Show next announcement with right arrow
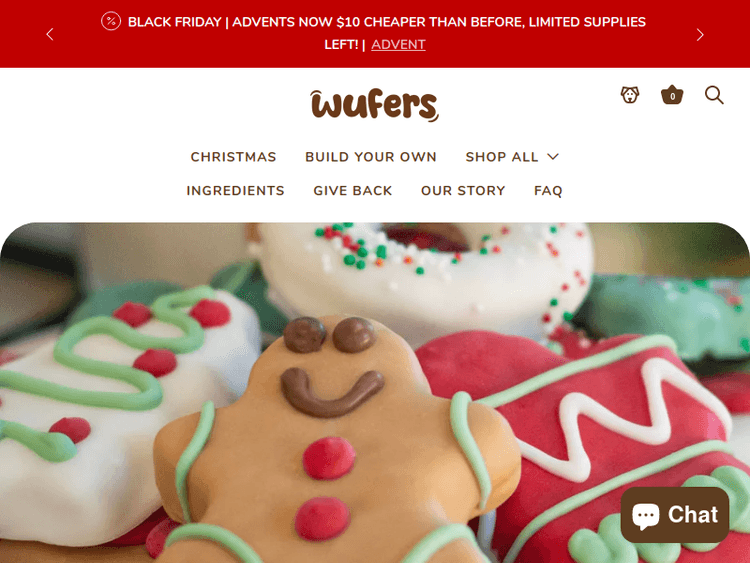 pyautogui.click(x=700, y=34)
